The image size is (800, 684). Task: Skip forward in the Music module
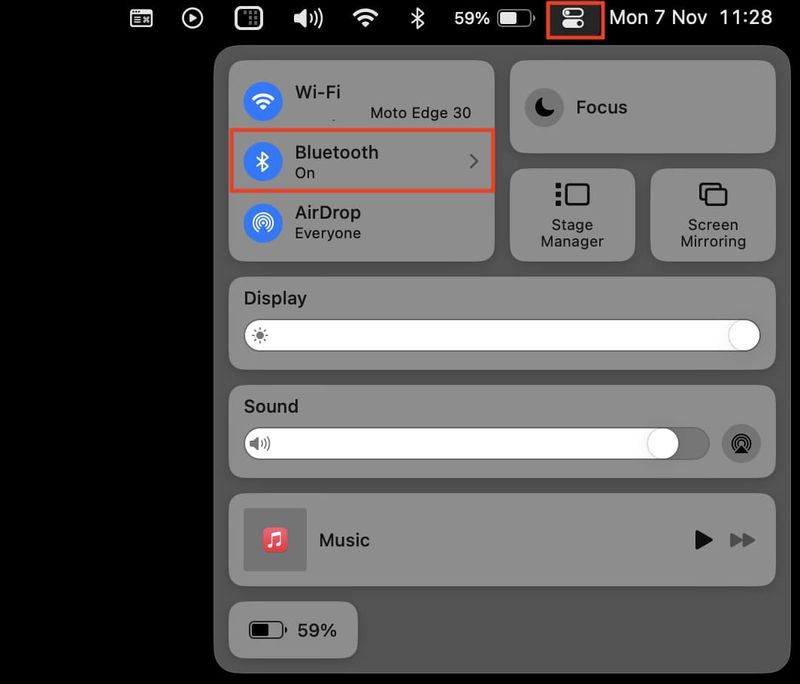(x=742, y=540)
